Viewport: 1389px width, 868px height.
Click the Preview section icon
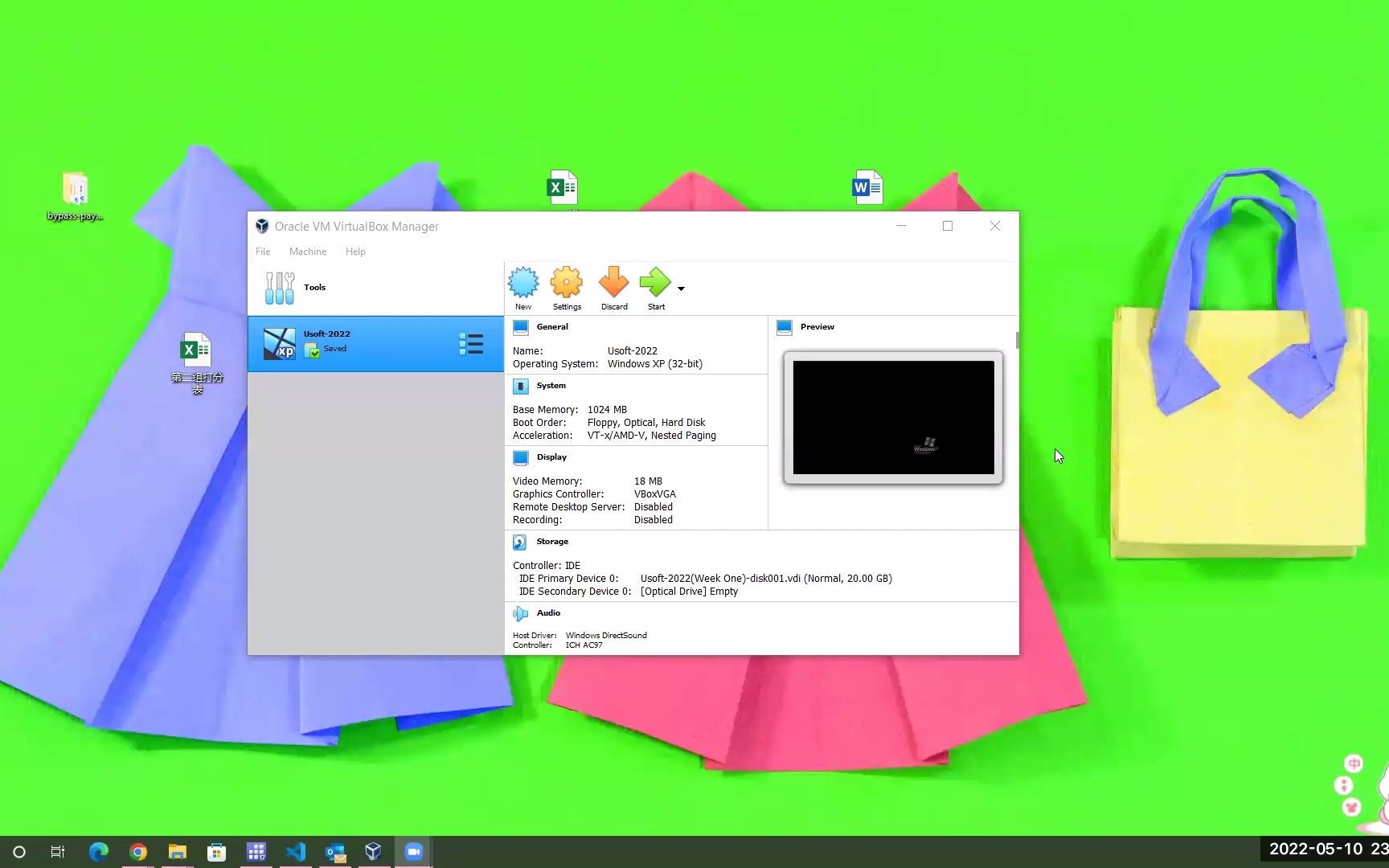[x=785, y=327]
